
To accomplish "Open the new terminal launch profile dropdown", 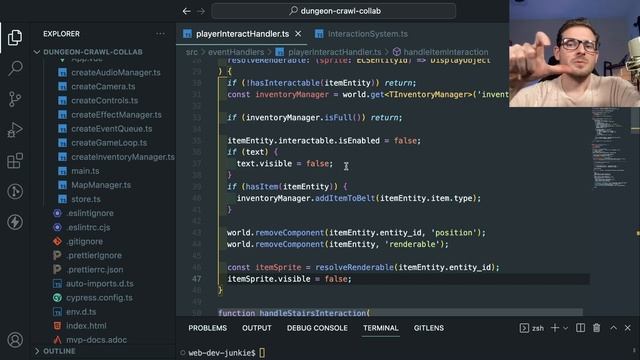I will click(x=565, y=328).
